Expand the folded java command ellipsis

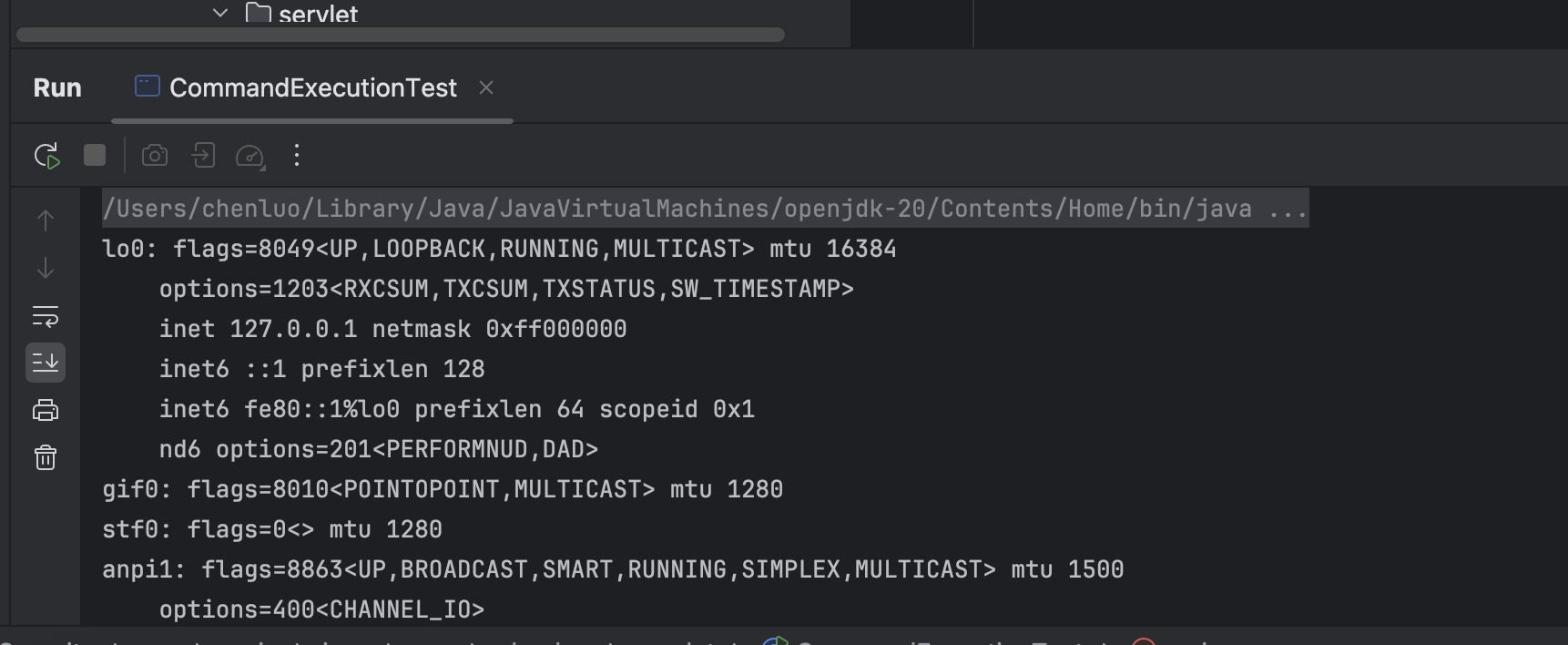(x=1288, y=209)
